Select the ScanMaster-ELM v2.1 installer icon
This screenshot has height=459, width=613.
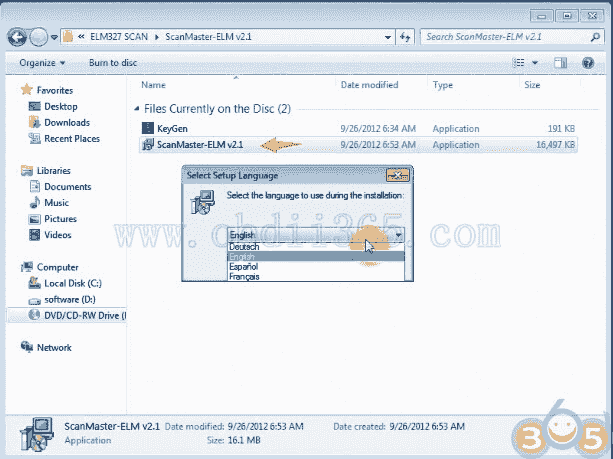[148, 145]
